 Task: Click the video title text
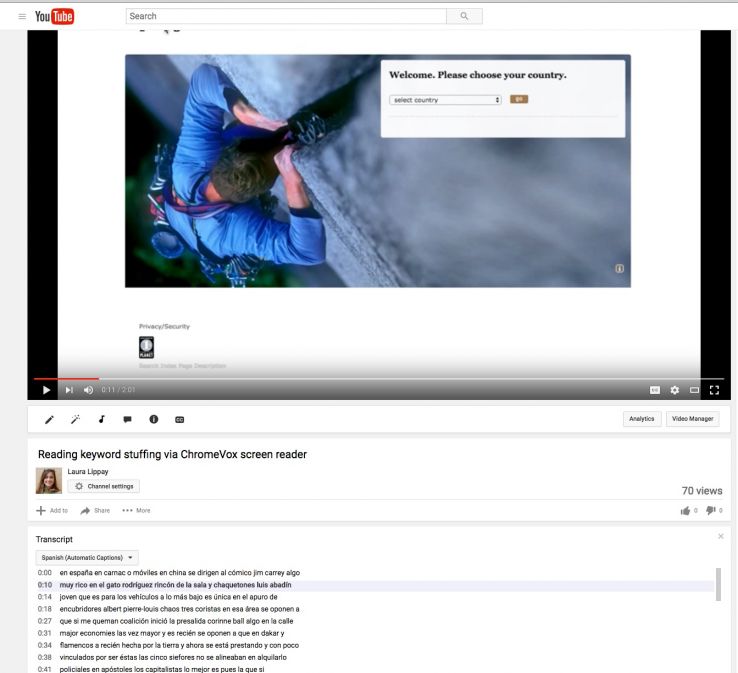pyautogui.click(x=172, y=454)
